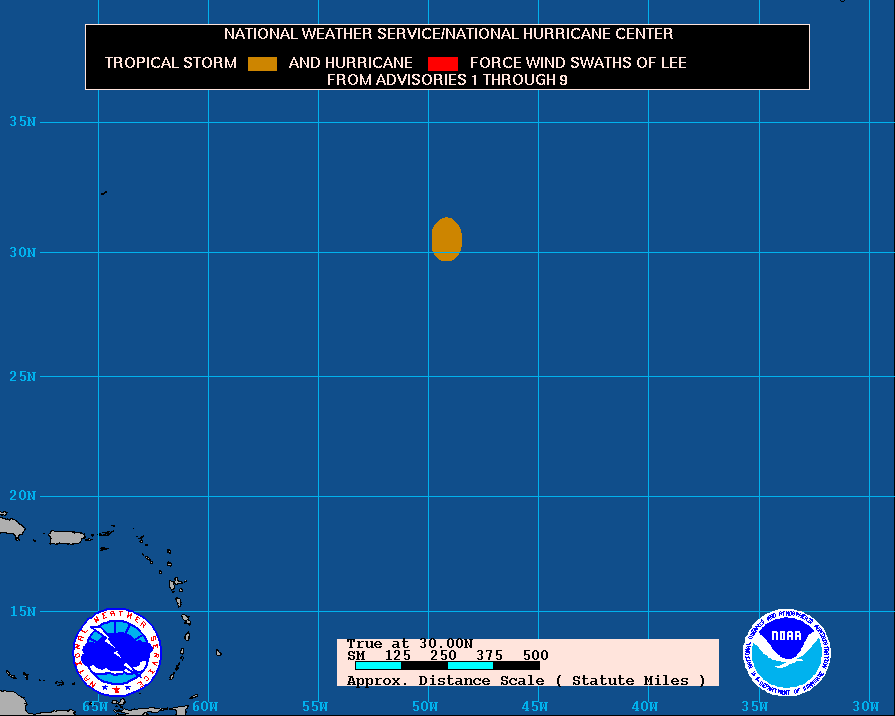The height and width of the screenshot is (716, 895).
Task: Click the orange tropical storm legend swatch
Action: [263, 64]
